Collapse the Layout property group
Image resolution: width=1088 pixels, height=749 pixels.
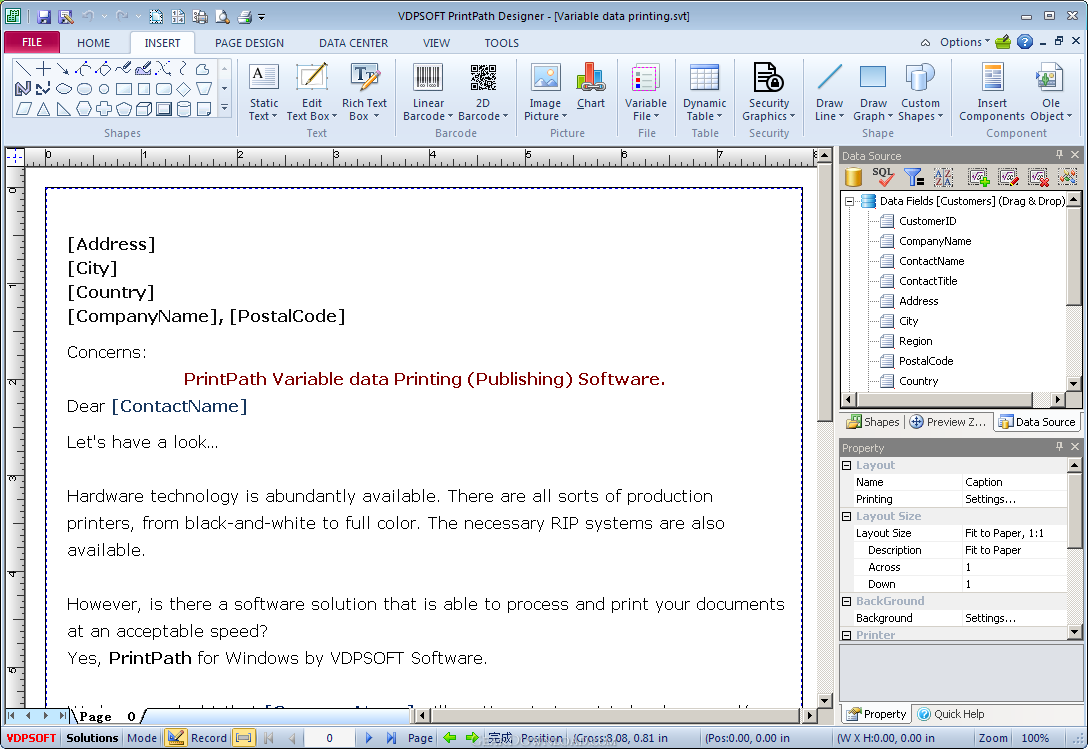point(847,465)
